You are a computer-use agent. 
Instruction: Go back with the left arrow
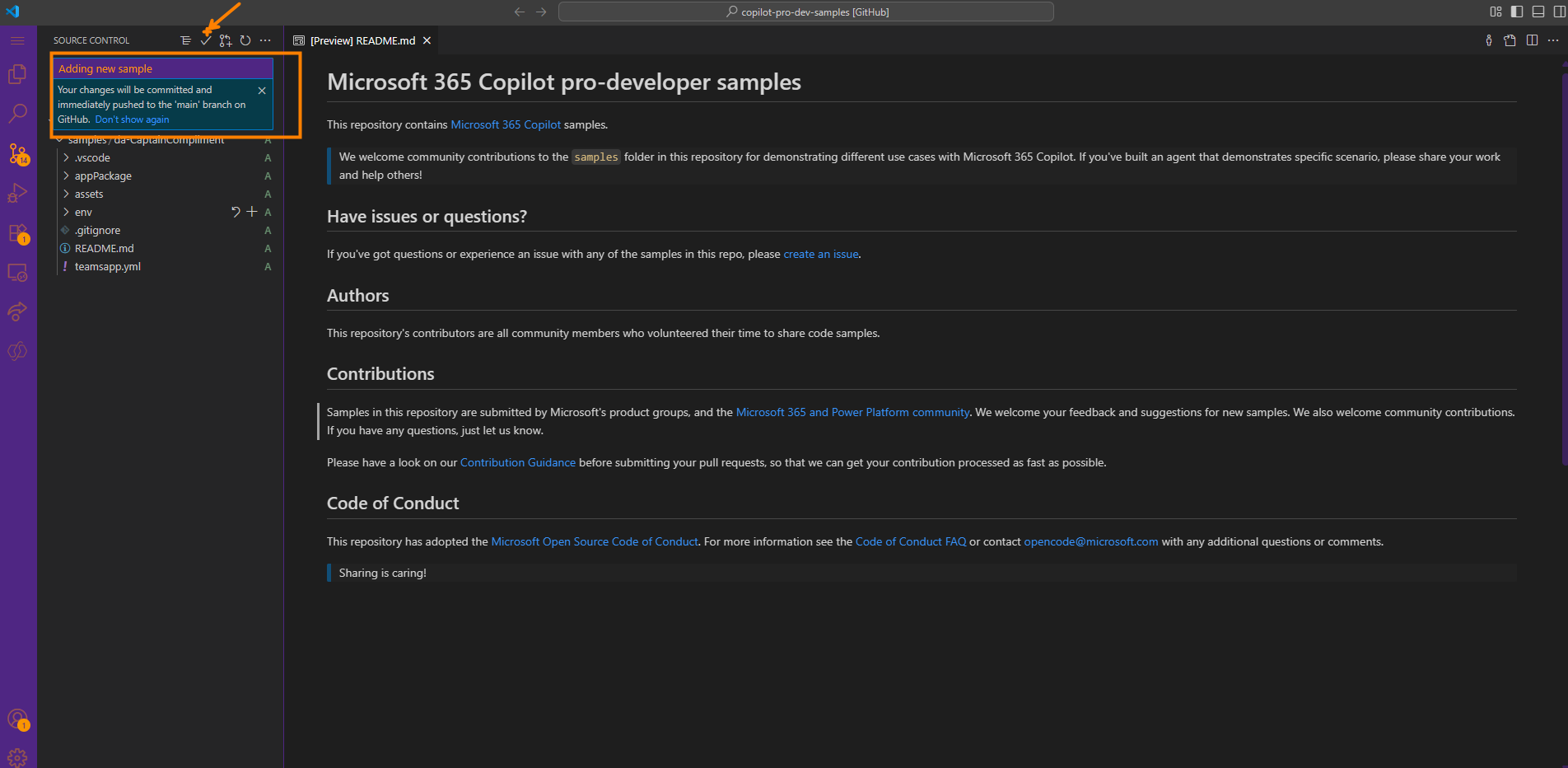pos(520,12)
